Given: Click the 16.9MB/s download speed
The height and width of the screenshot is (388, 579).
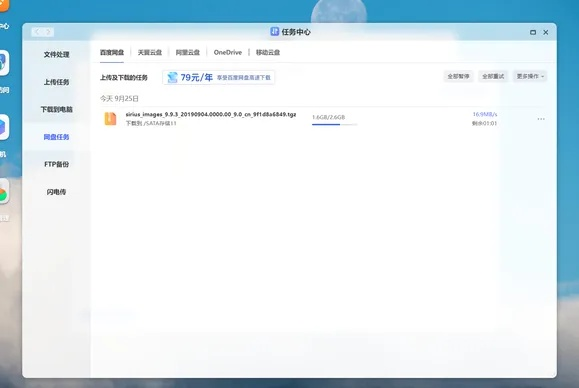Looking at the screenshot, I should point(485,114).
